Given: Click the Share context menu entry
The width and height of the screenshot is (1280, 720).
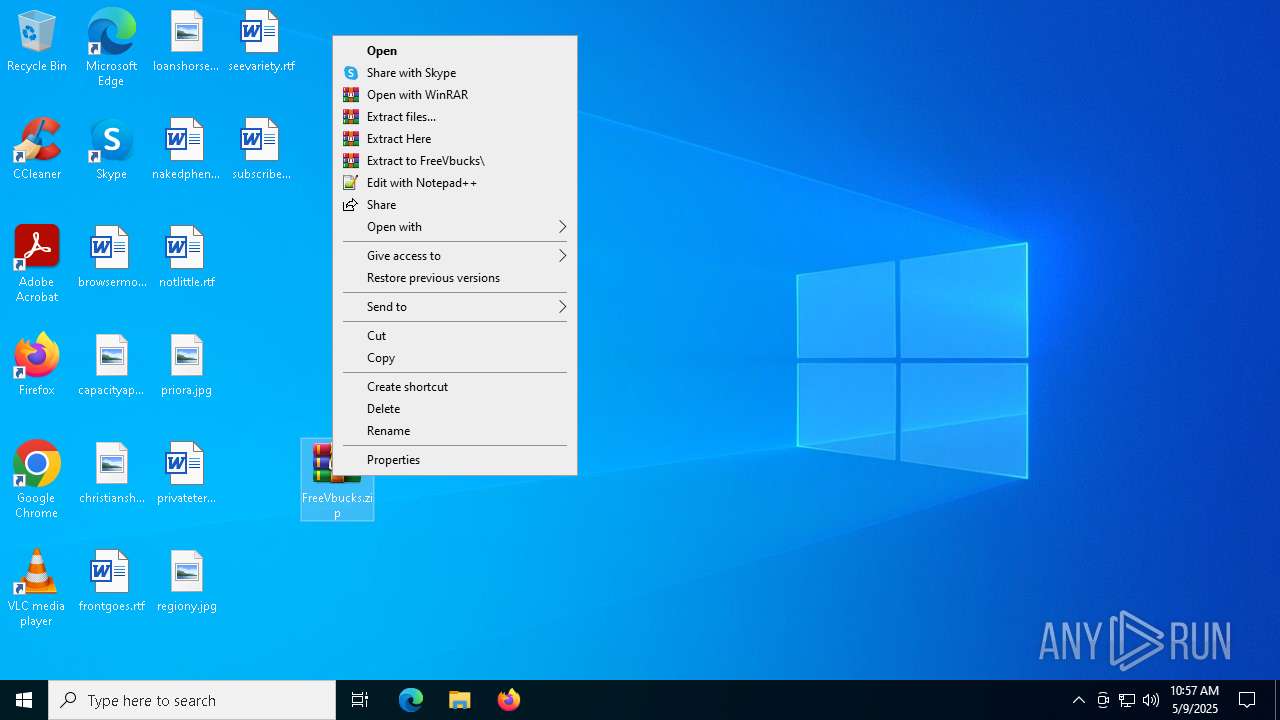Looking at the screenshot, I should [455, 205].
